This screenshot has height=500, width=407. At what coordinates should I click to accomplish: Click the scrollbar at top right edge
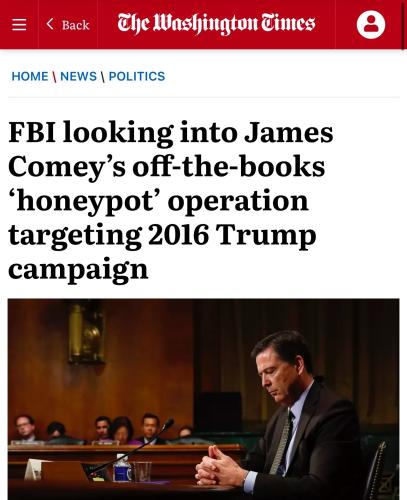pyautogui.click(x=404, y=25)
